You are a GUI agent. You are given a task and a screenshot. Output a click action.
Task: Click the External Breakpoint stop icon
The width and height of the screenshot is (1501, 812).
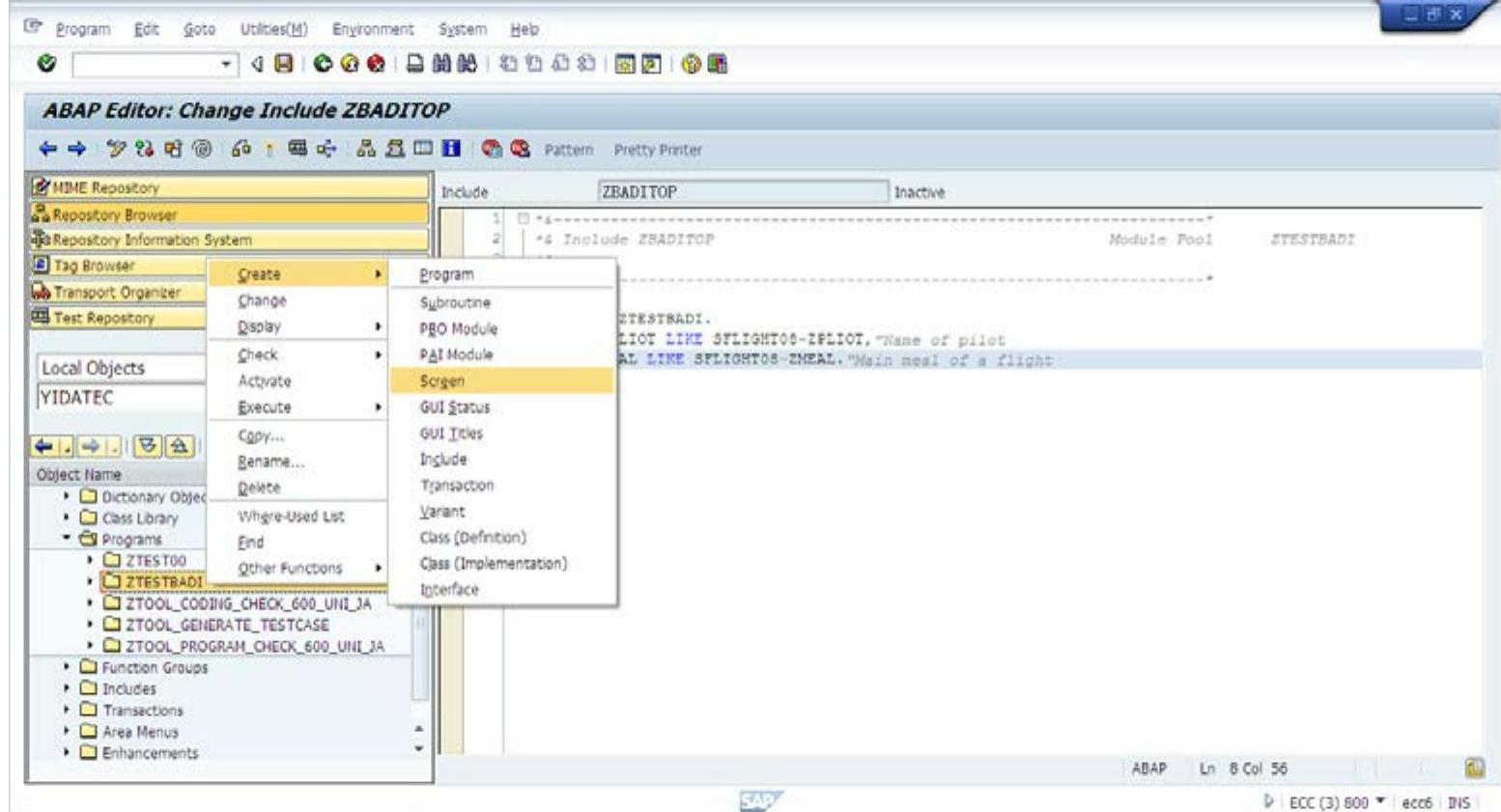(521, 149)
